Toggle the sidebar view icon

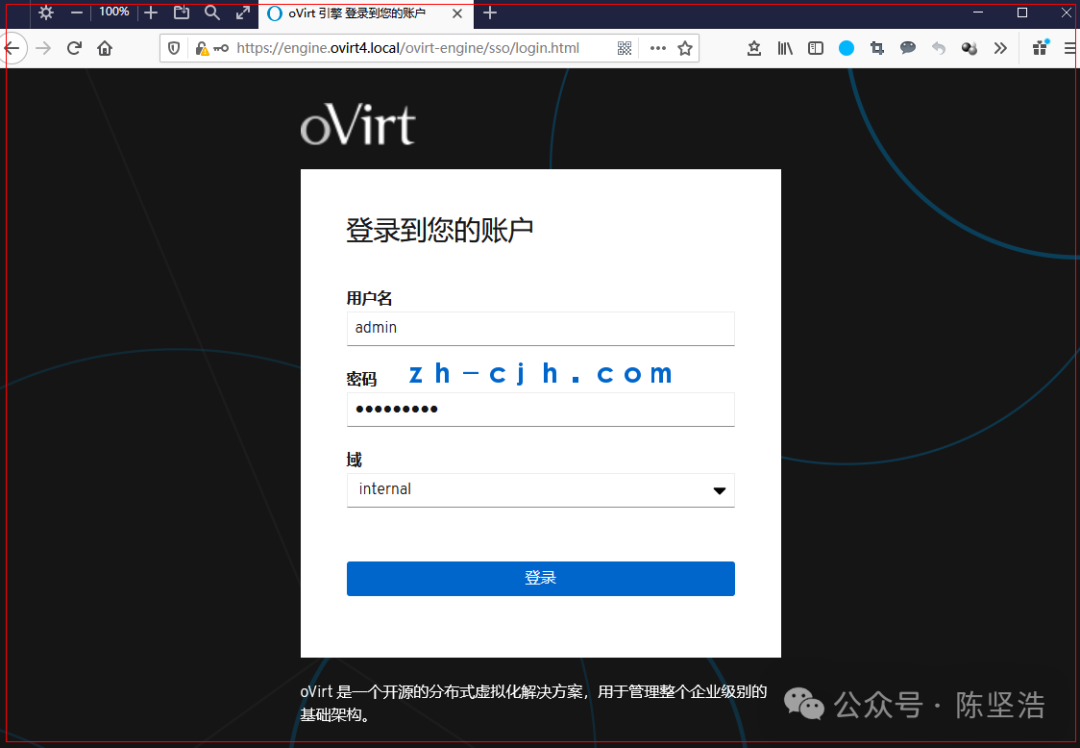816,48
